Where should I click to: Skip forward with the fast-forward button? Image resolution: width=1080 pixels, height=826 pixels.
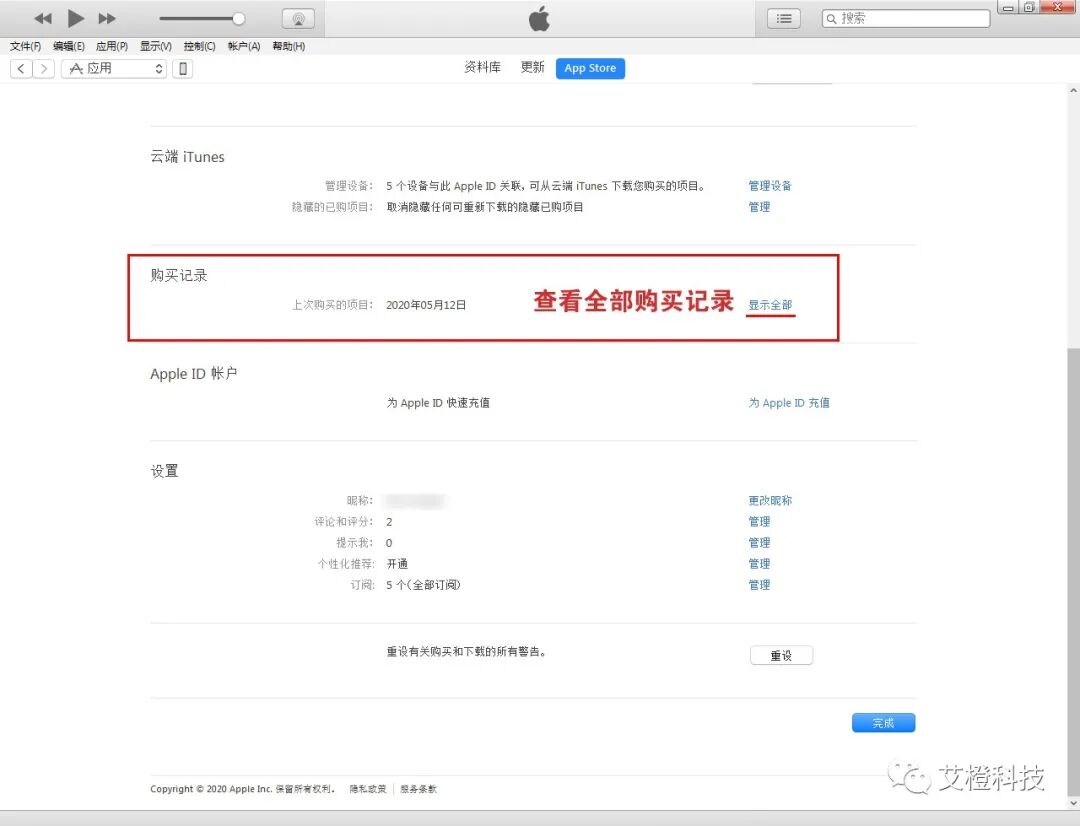[x=107, y=19]
